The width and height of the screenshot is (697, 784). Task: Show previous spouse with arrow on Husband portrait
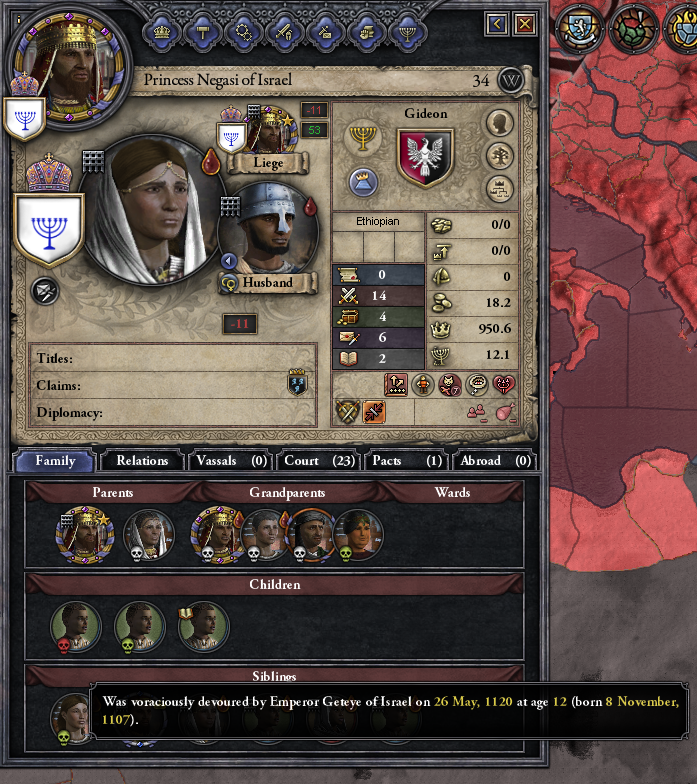(228, 261)
